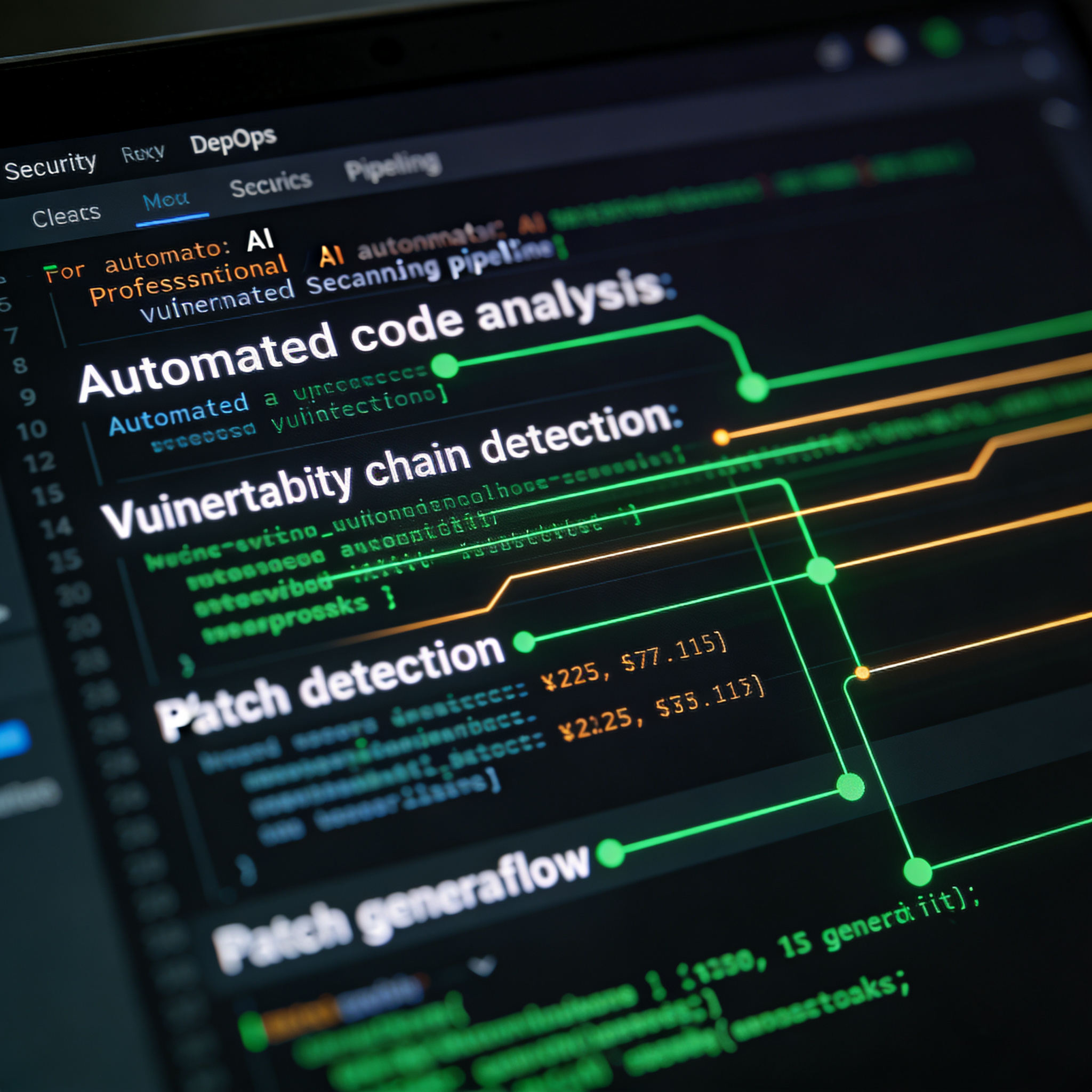This screenshot has width=1092, height=1092.
Task: Select the DepOps tab
Action: click(233, 140)
